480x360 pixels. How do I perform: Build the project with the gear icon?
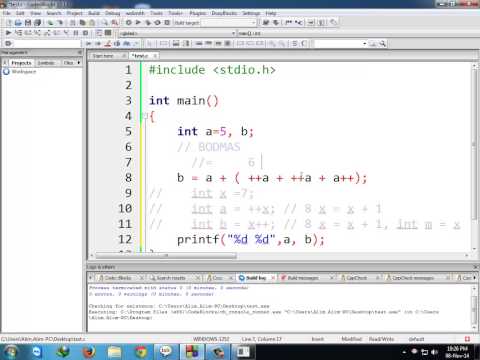[128, 23]
